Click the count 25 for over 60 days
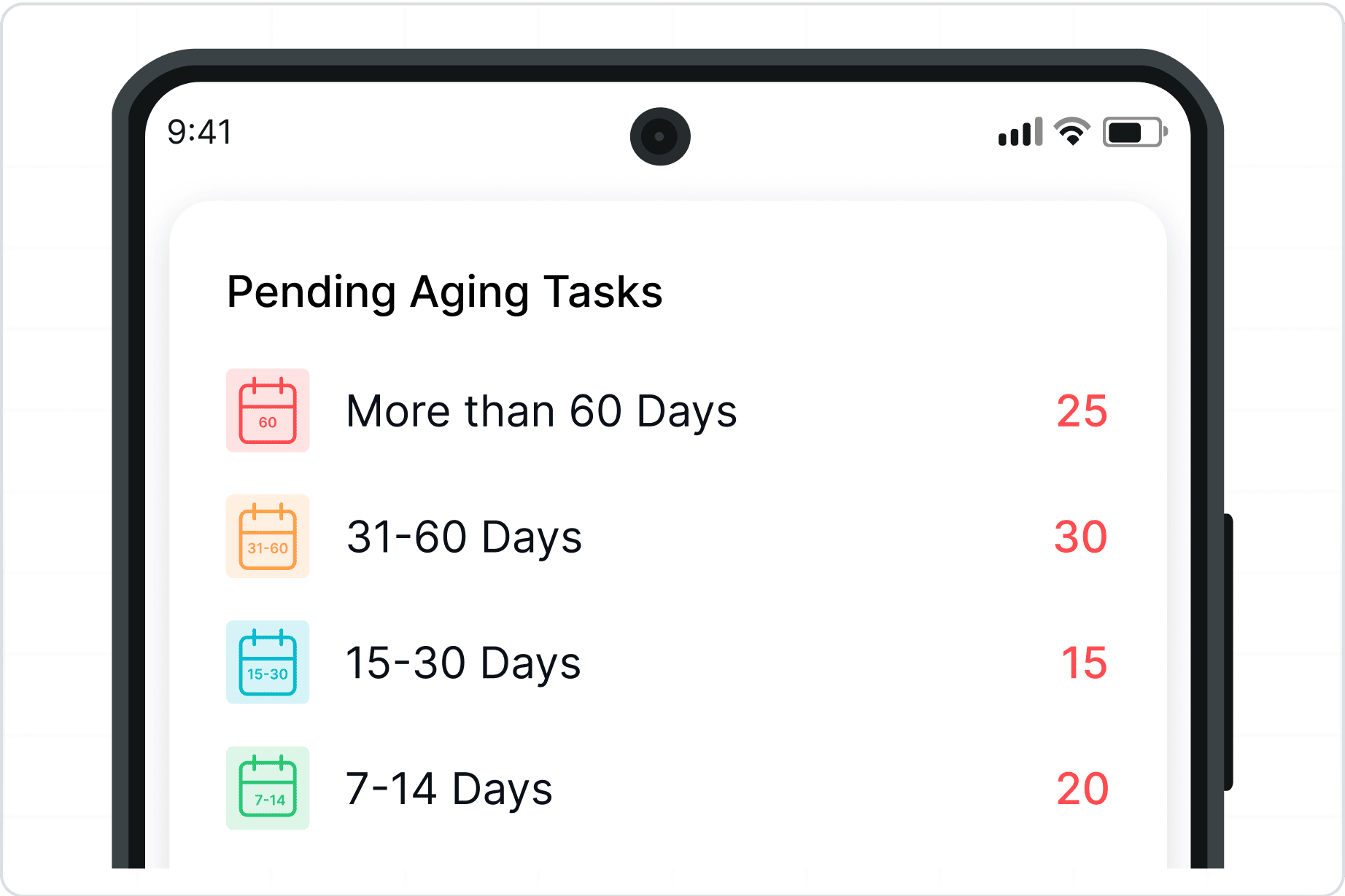This screenshot has height=896, width=1345. click(1082, 411)
